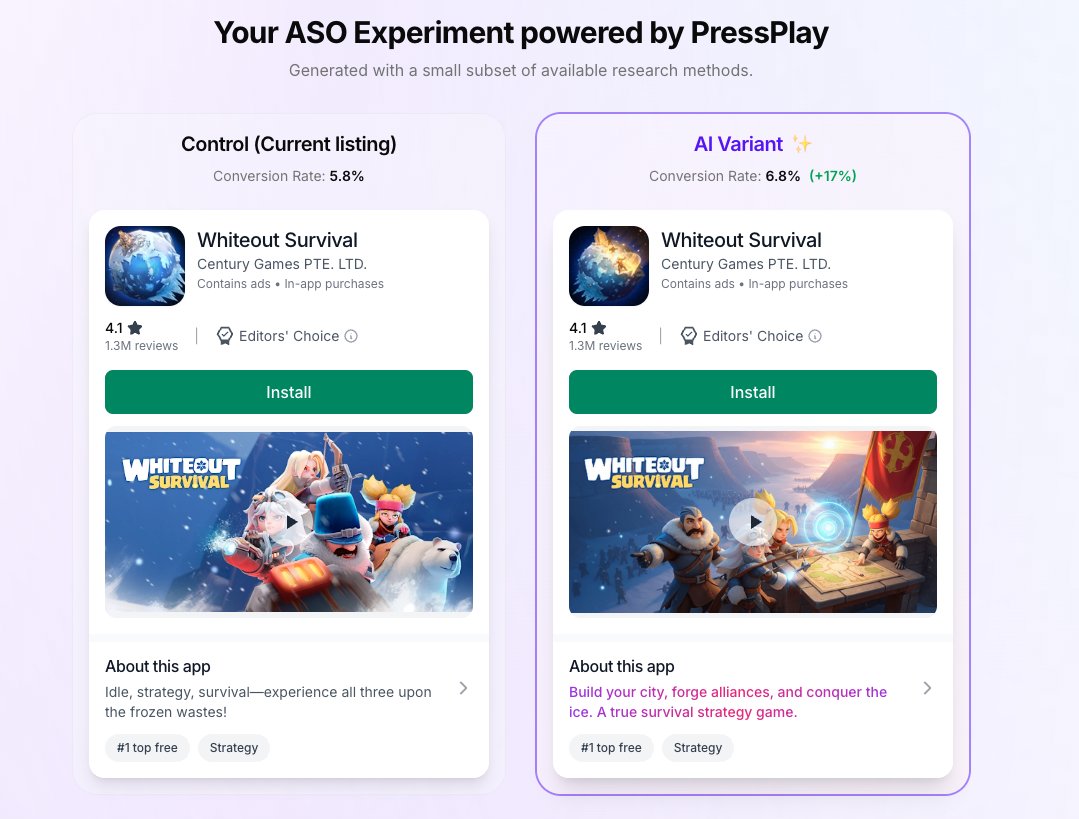Play the Control listing promo video
Viewport: 1079px width, 819px height.
click(291, 522)
